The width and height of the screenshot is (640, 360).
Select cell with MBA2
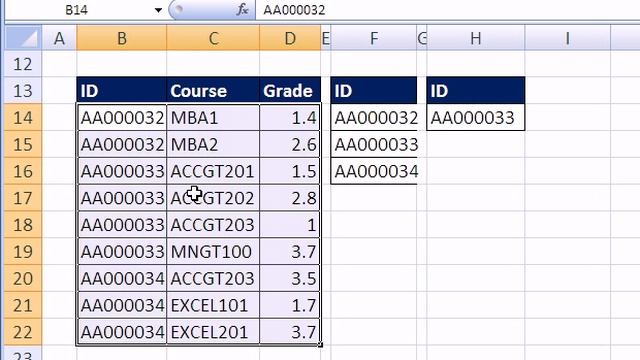213,144
